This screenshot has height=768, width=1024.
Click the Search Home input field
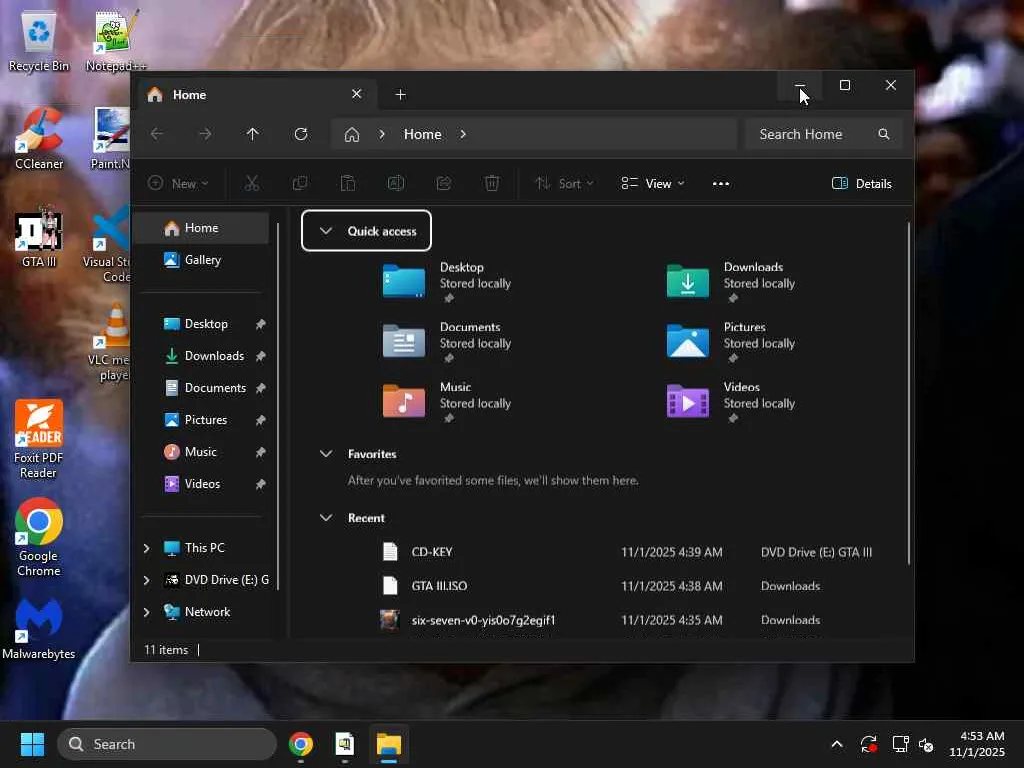click(x=812, y=134)
